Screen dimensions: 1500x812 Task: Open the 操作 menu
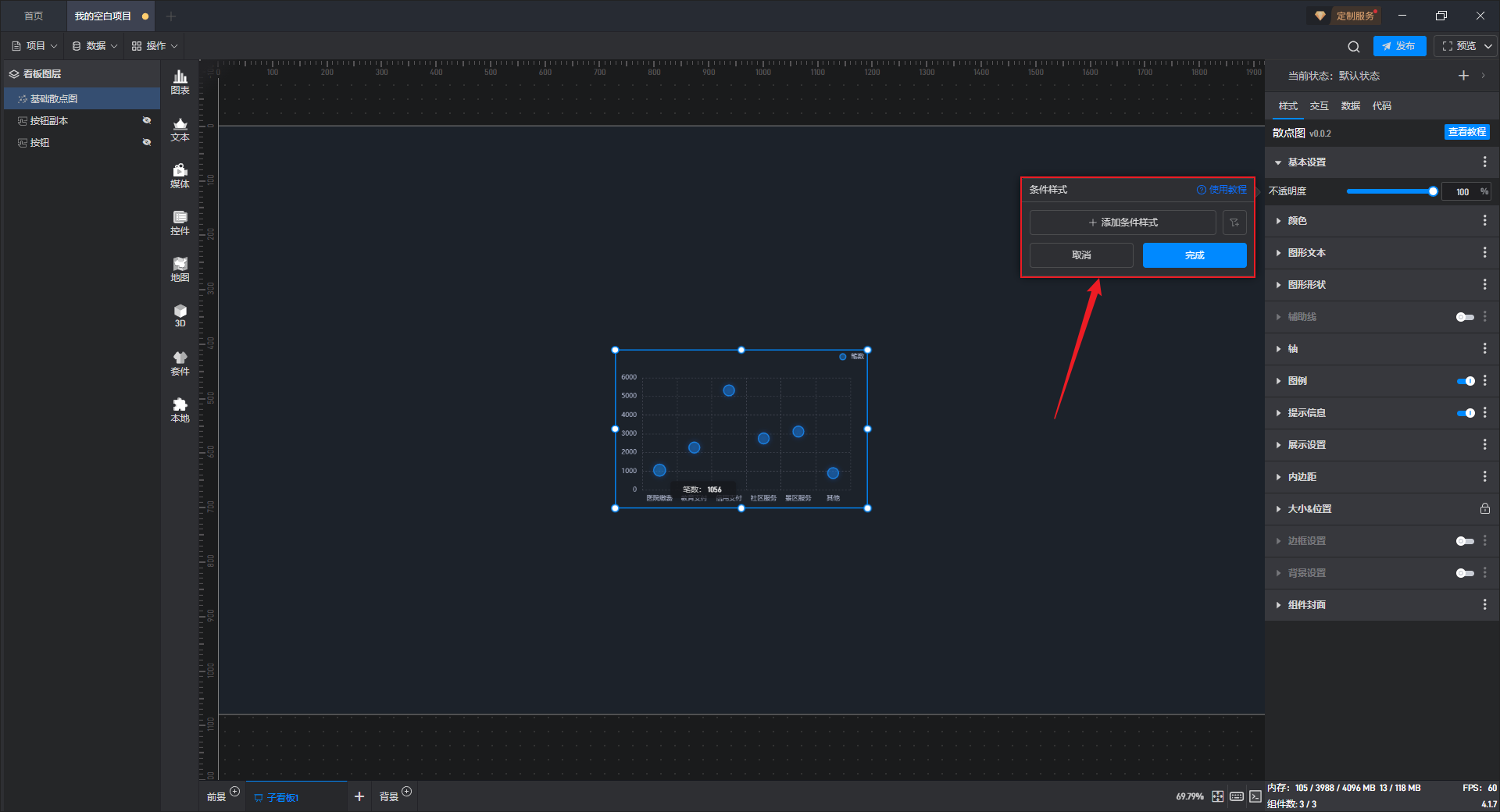[x=155, y=46]
